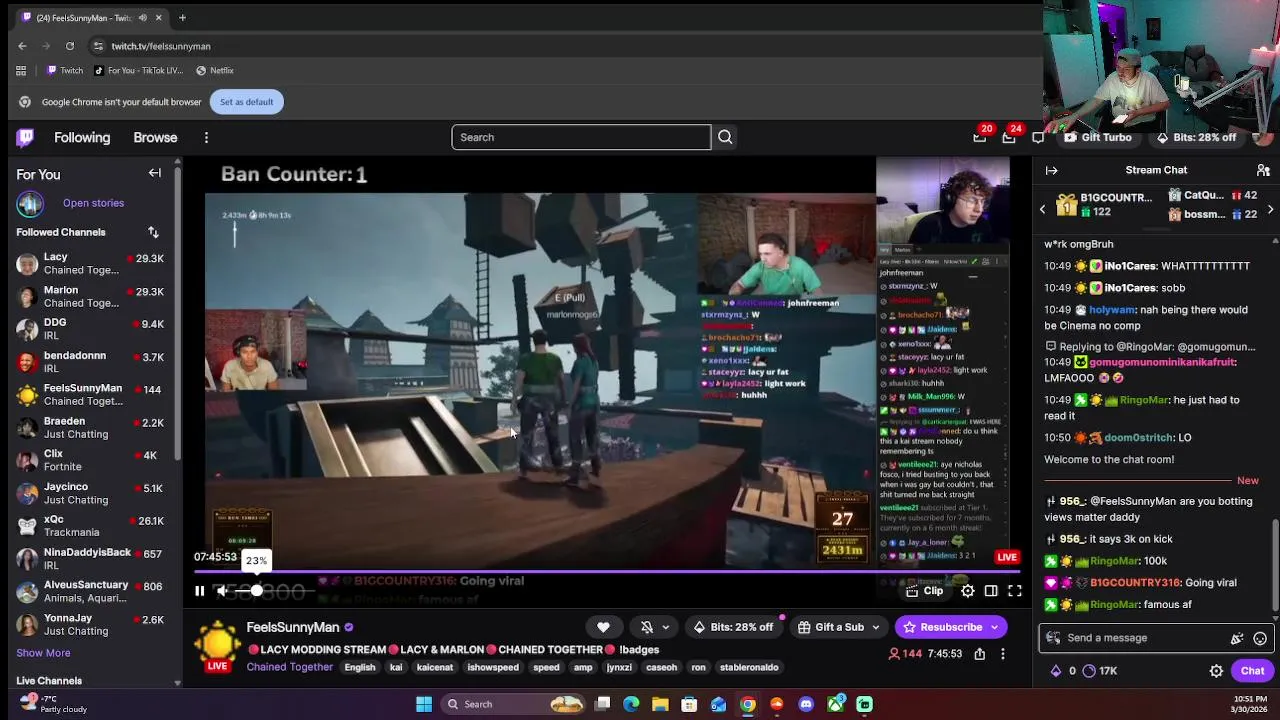Open File Explorer from taskbar

pos(660,704)
